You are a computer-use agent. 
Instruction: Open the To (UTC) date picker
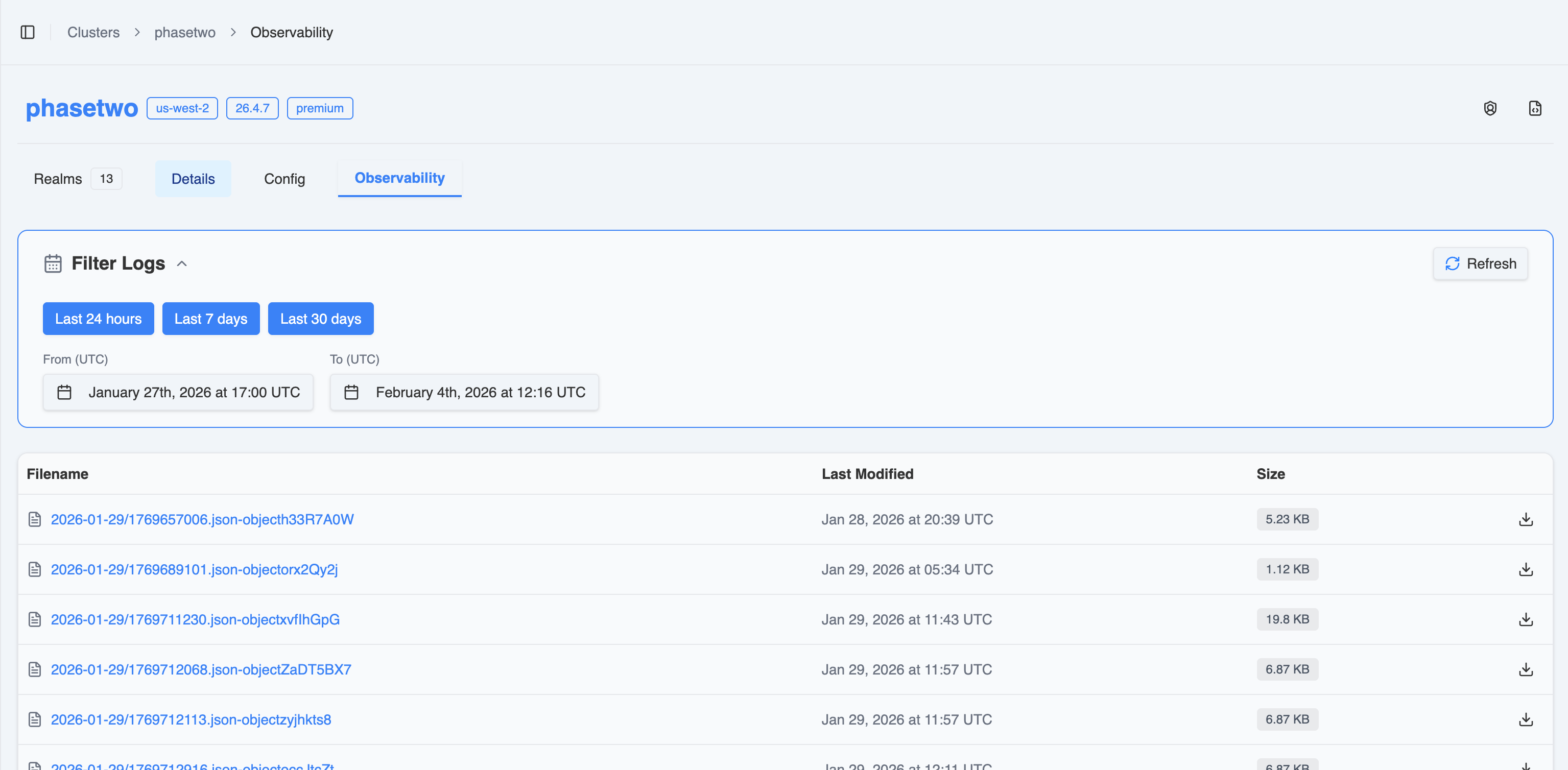coord(464,392)
